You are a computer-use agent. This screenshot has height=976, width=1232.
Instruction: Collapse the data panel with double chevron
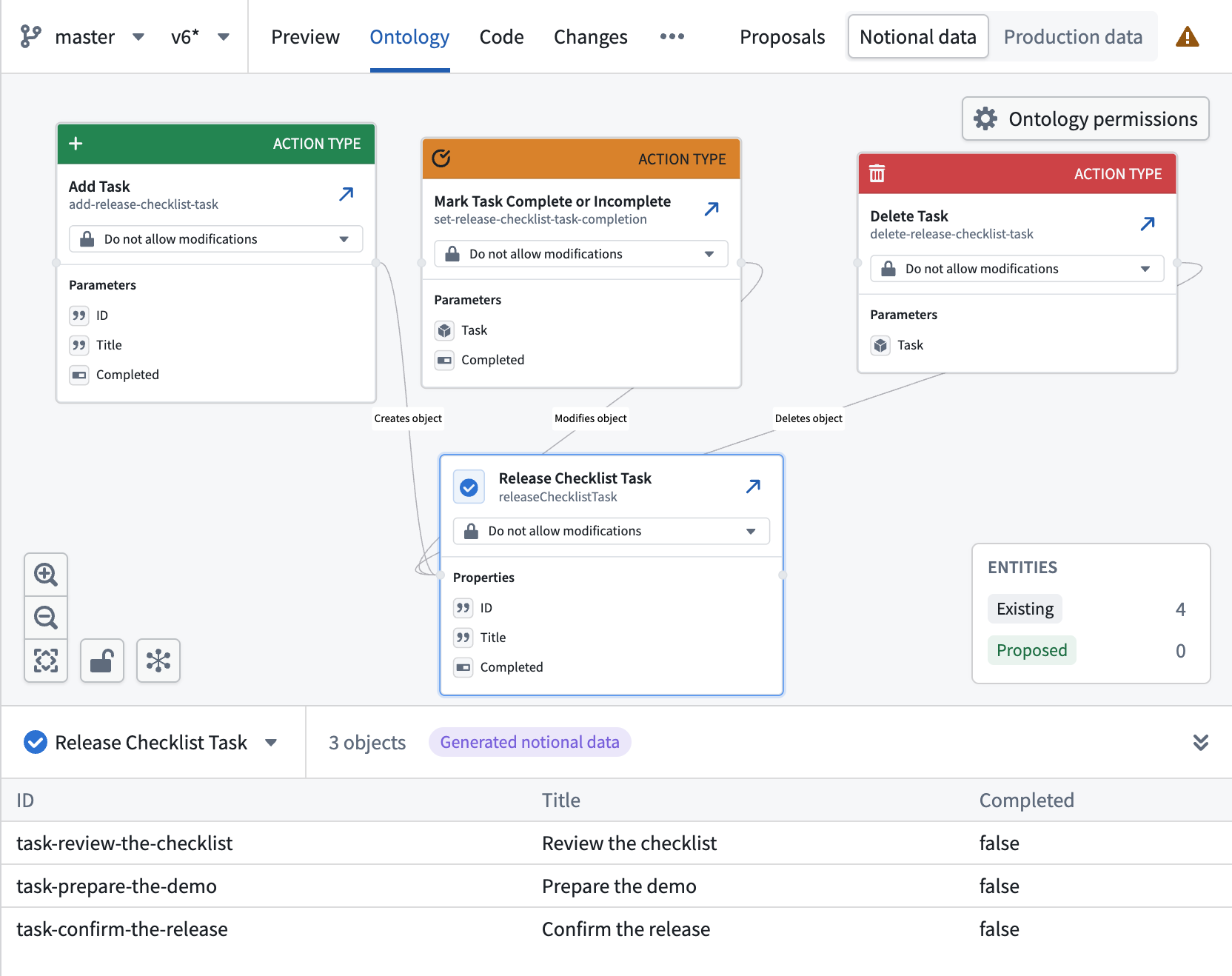pyautogui.click(x=1201, y=742)
